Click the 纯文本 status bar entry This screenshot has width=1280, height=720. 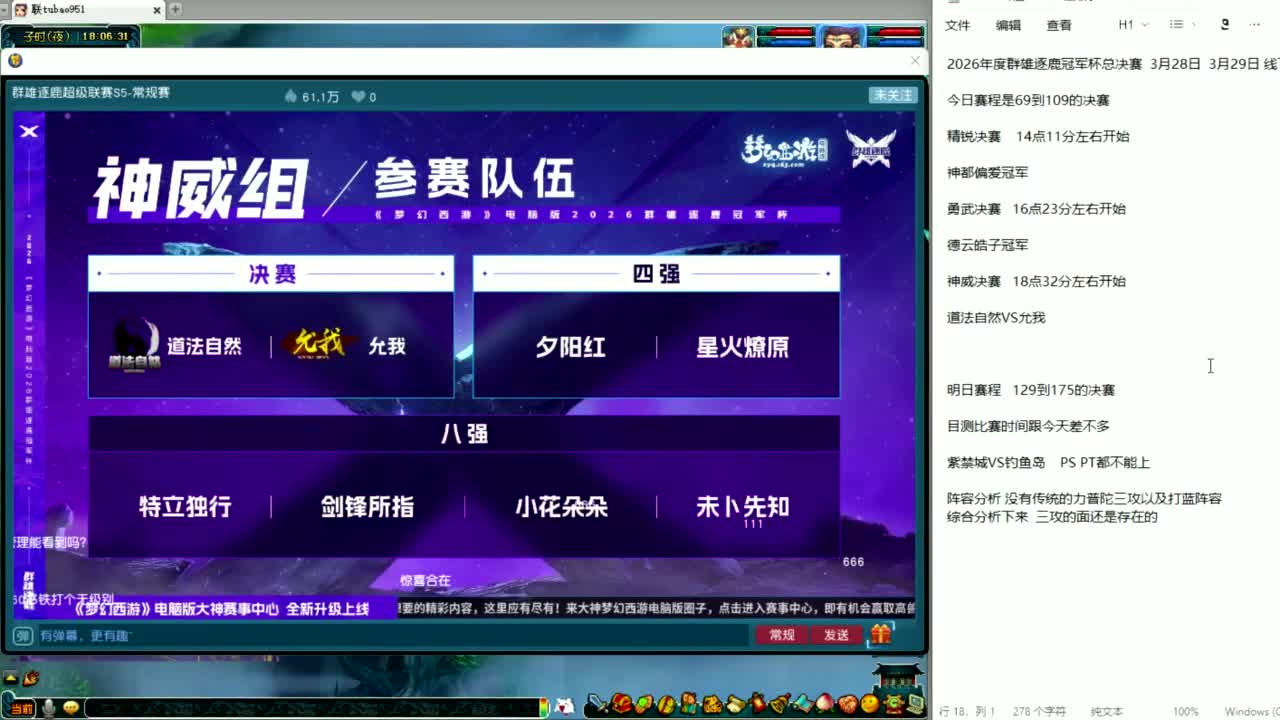pos(1107,711)
